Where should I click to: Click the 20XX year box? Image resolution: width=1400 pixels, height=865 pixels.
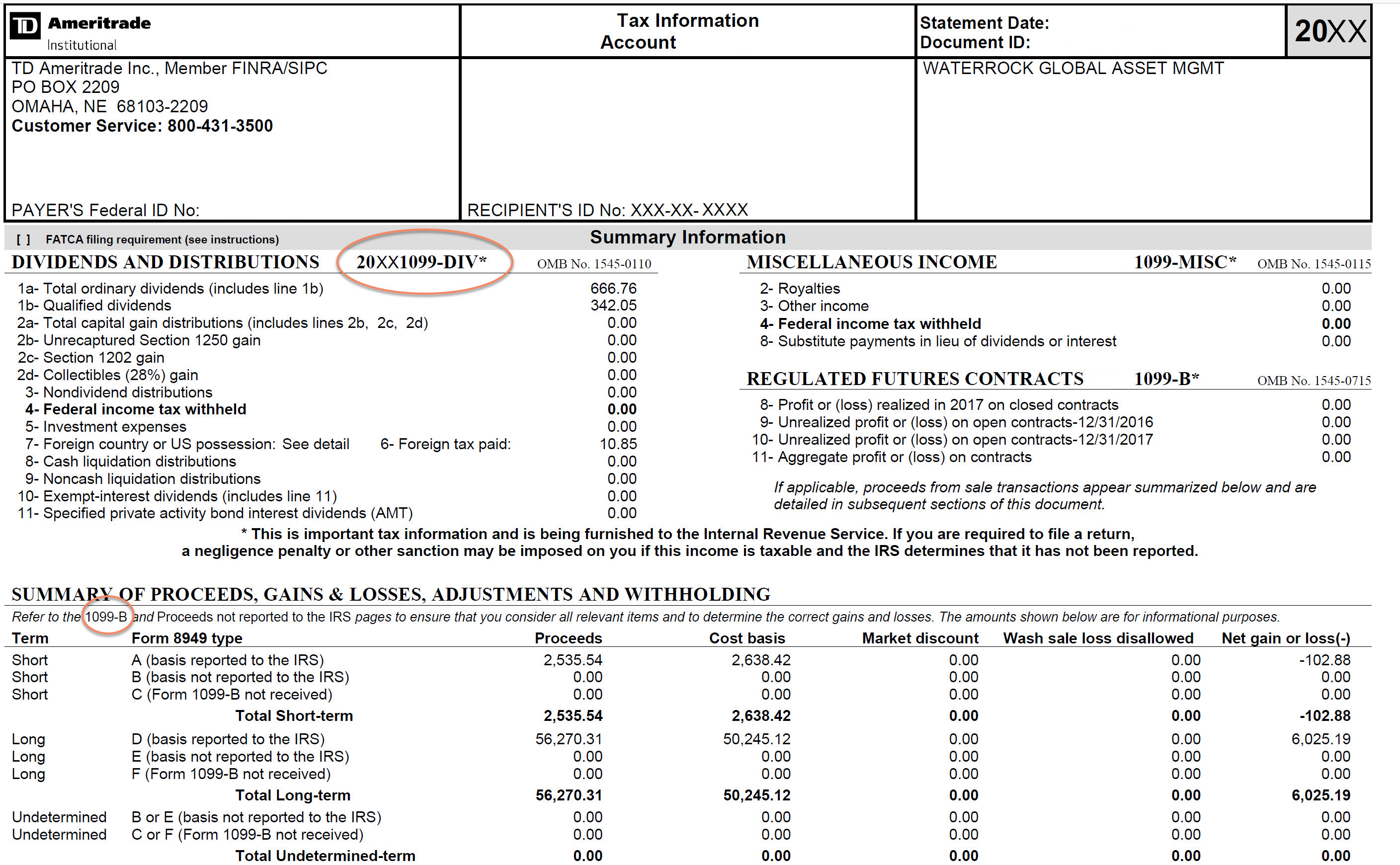click(x=1329, y=31)
